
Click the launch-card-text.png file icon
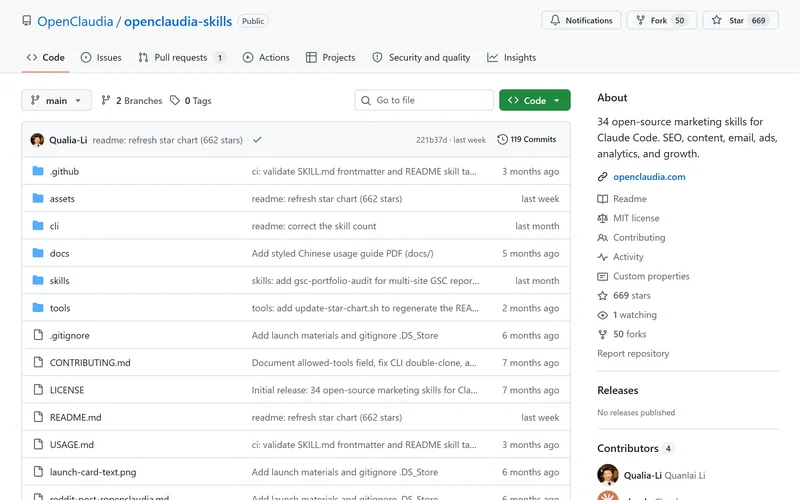(38, 471)
